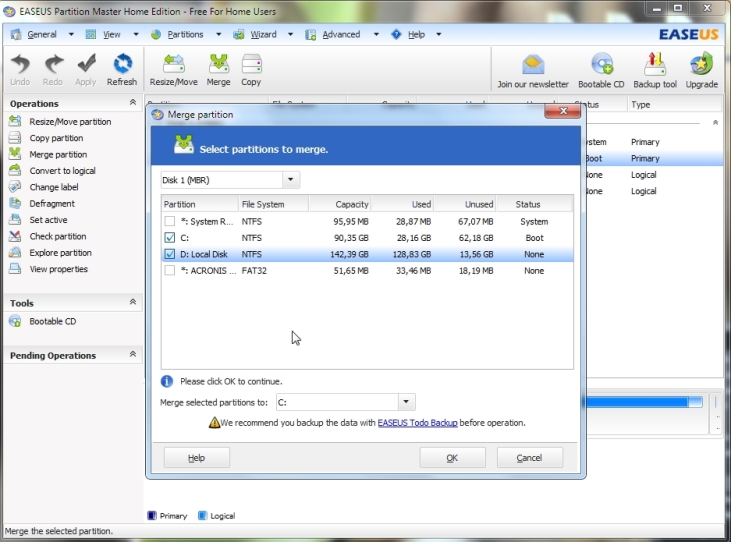Open the Help menu
Viewport: 731px width, 542px height.
click(416, 34)
